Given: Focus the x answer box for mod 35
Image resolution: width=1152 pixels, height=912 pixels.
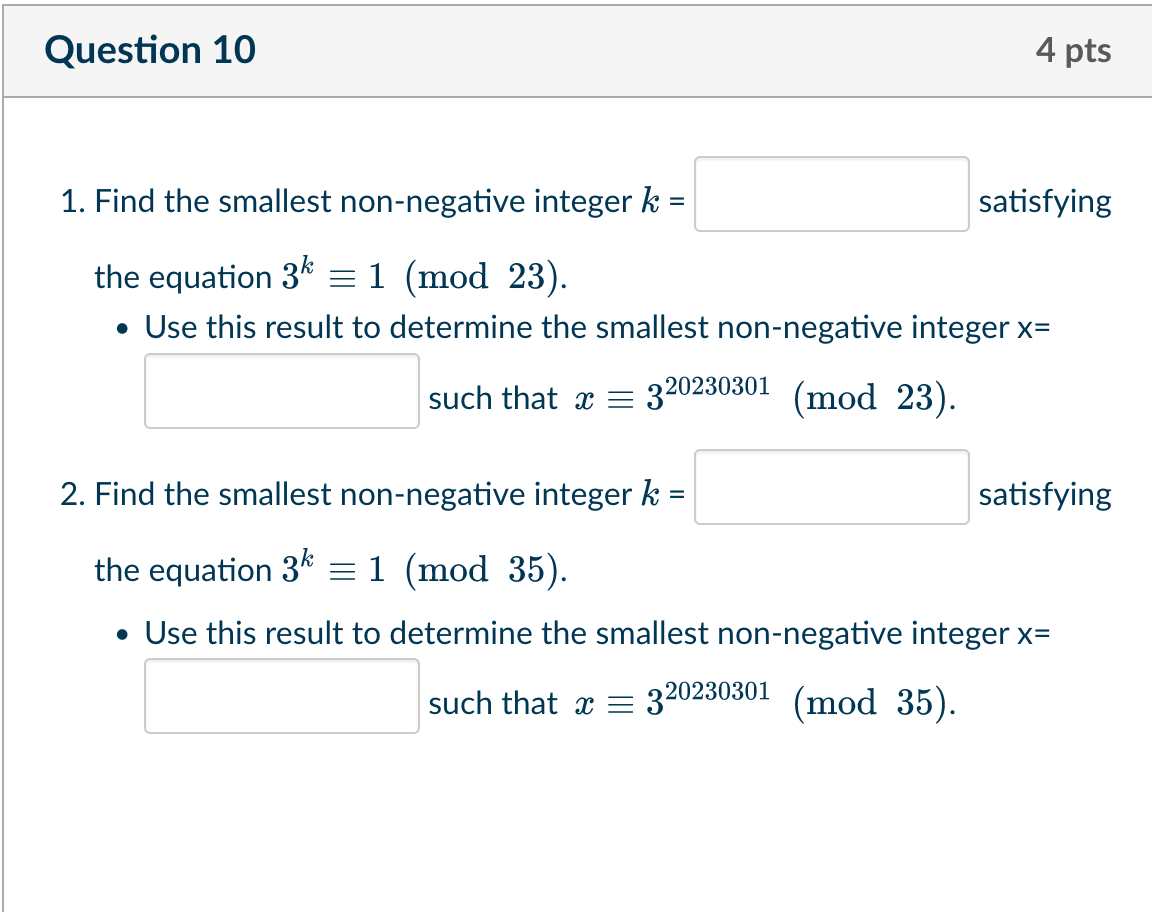Looking at the screenshot, I should click(282, 696).
